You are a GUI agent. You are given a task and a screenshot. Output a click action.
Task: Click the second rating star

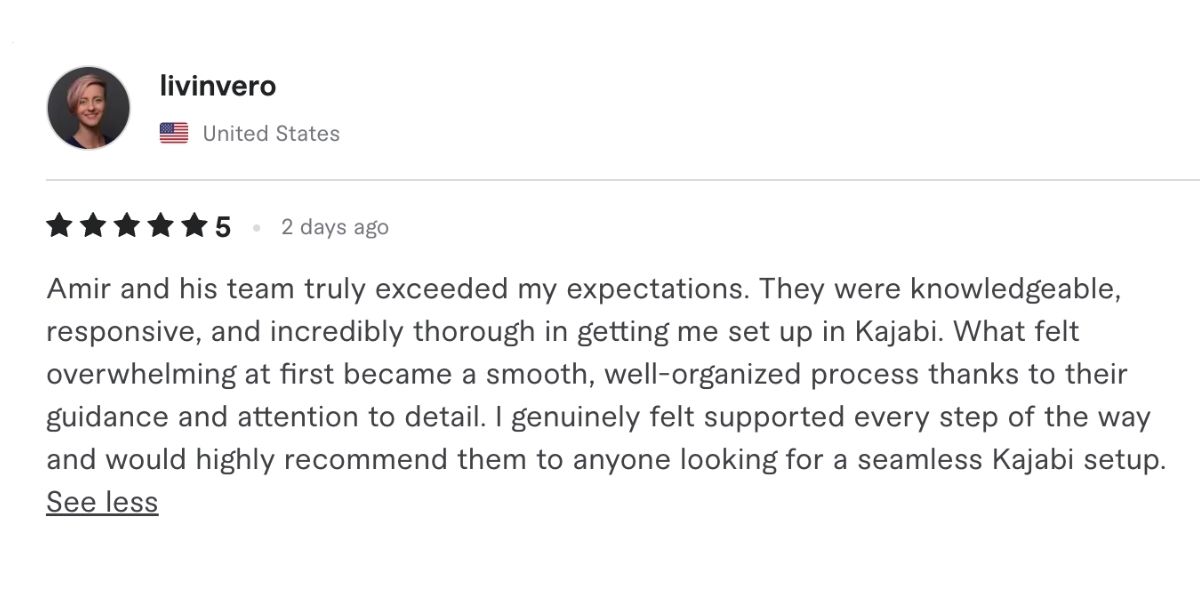click(x=93, y=227)
